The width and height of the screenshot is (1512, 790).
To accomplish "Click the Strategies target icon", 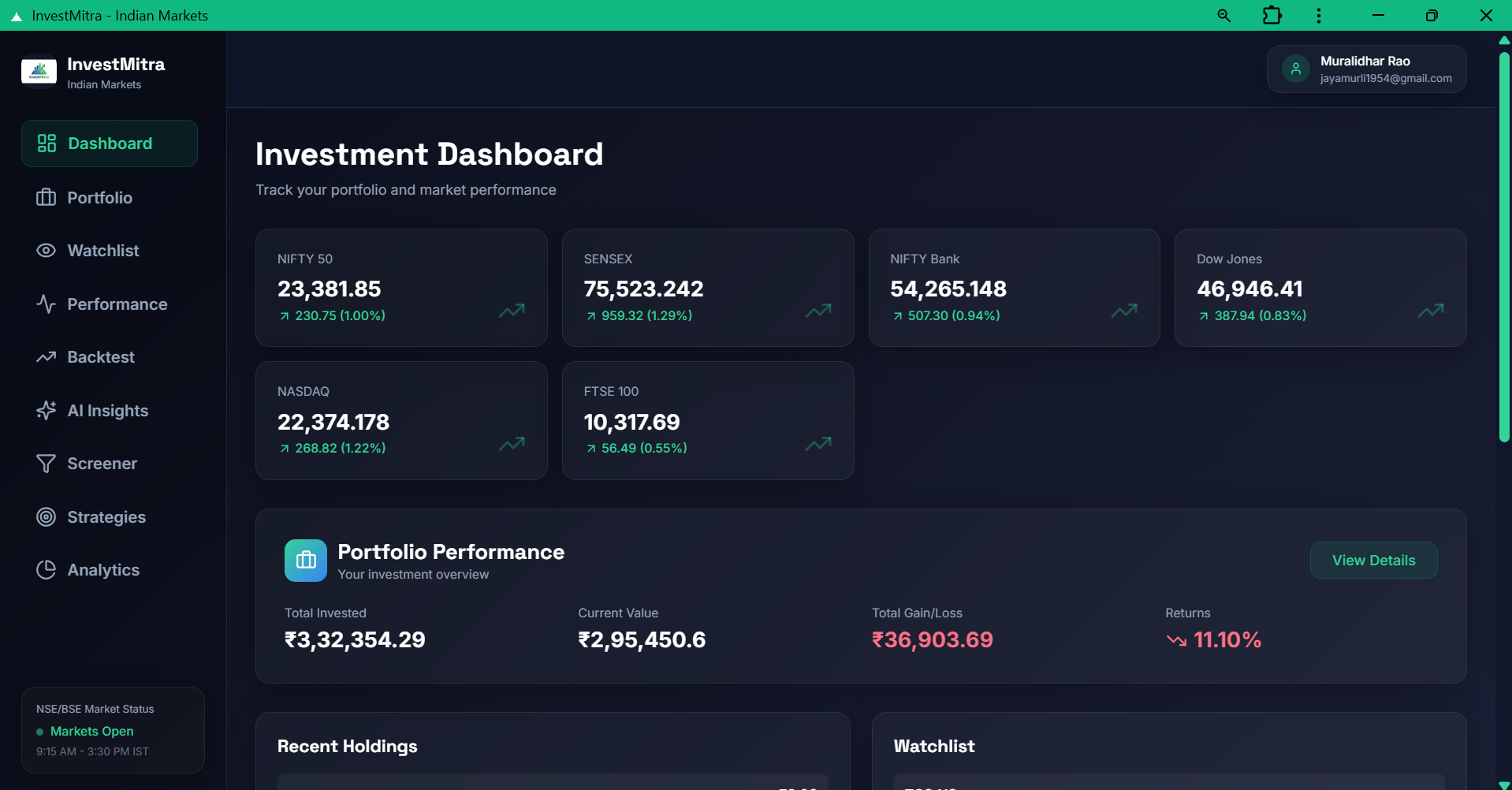I will point(46,517).
